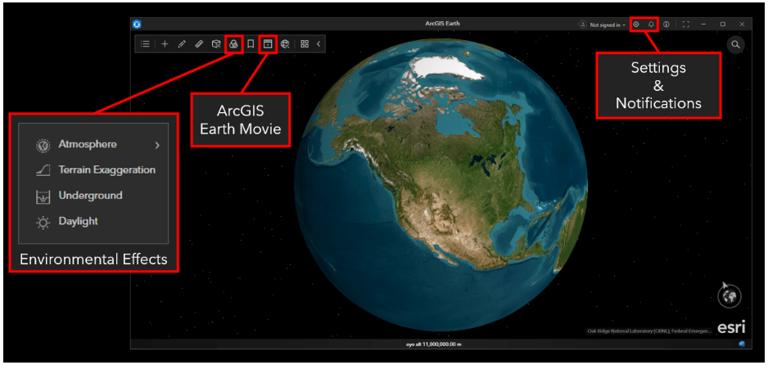768x365 pixels.
Task: Click the Add Data plus icon
Action: [x=165, y=44]
